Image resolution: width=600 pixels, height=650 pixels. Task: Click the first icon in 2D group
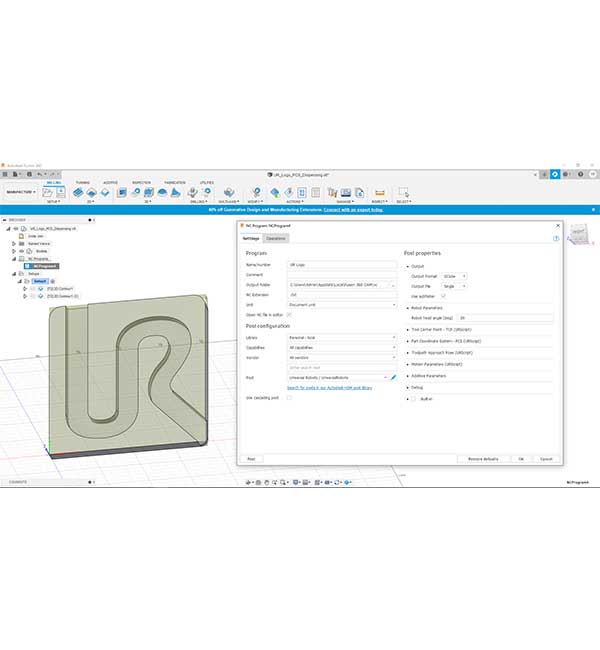(x=78, y=192)
